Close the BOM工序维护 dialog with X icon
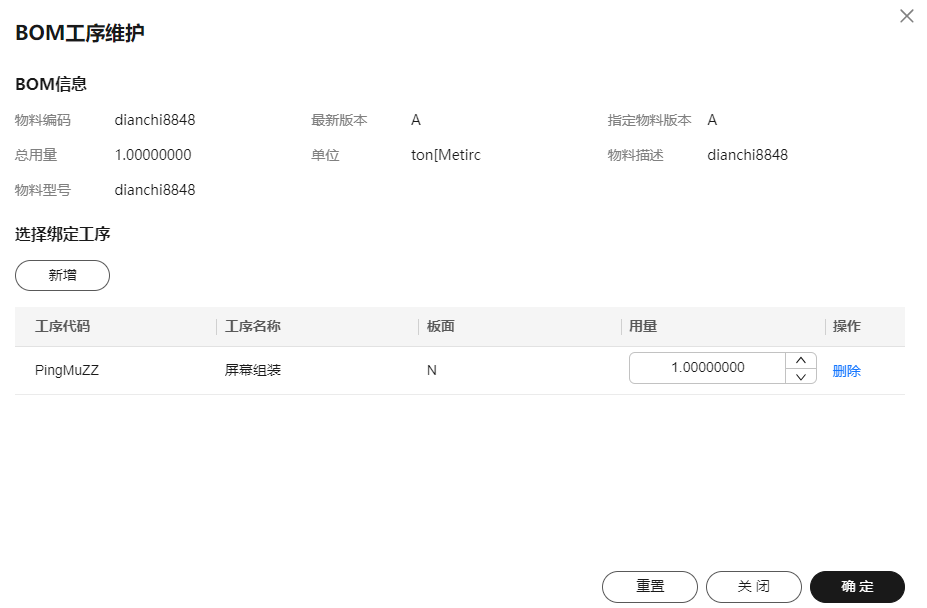The height and width of the screenshot is (608, 927). coord(906,16)
